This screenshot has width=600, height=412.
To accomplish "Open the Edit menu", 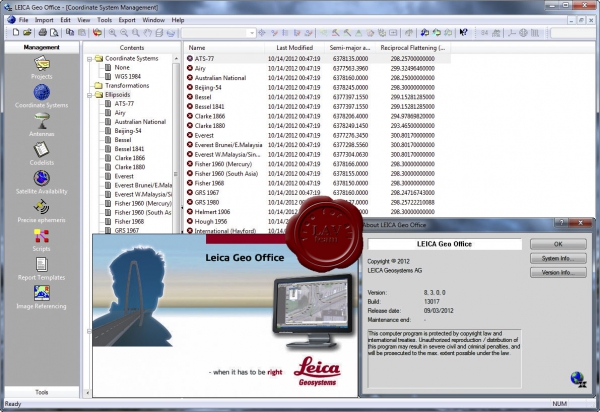I will point(65,20).
